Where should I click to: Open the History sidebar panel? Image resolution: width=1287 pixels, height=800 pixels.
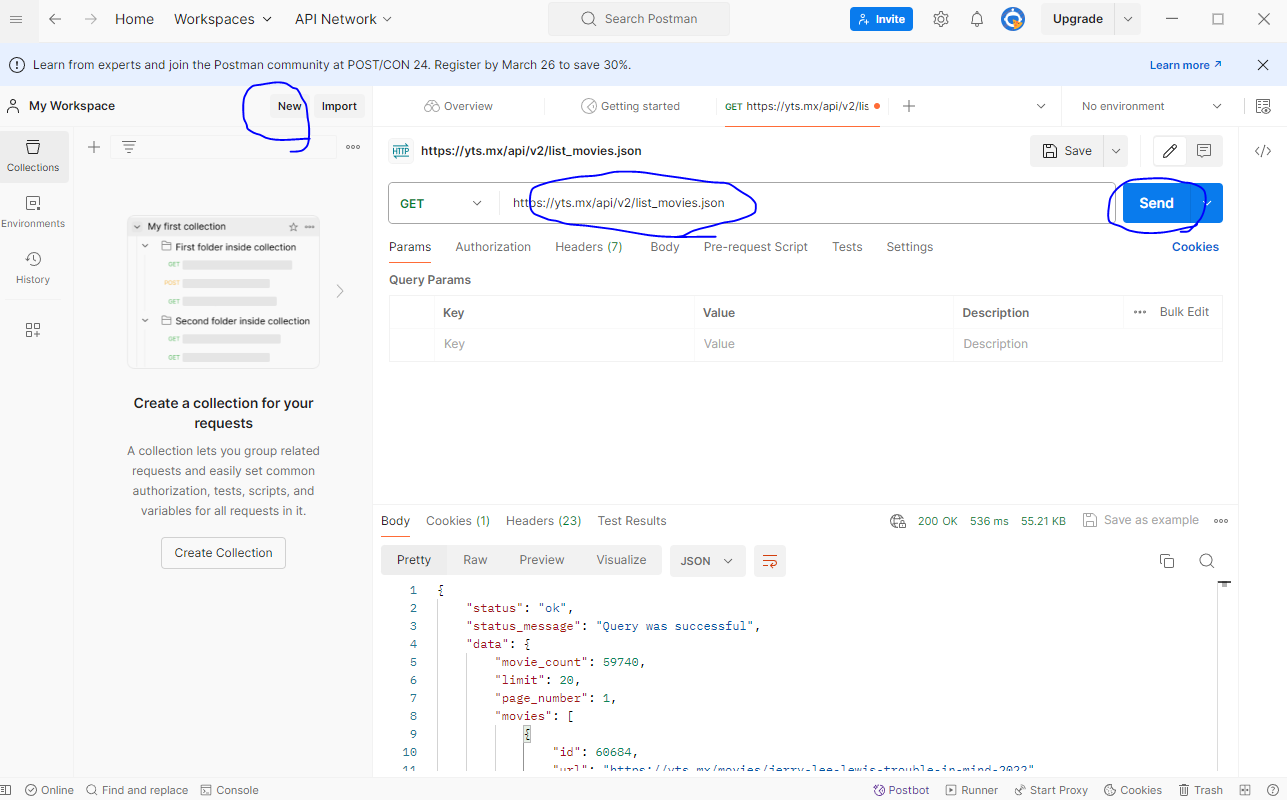coord(33,268)
